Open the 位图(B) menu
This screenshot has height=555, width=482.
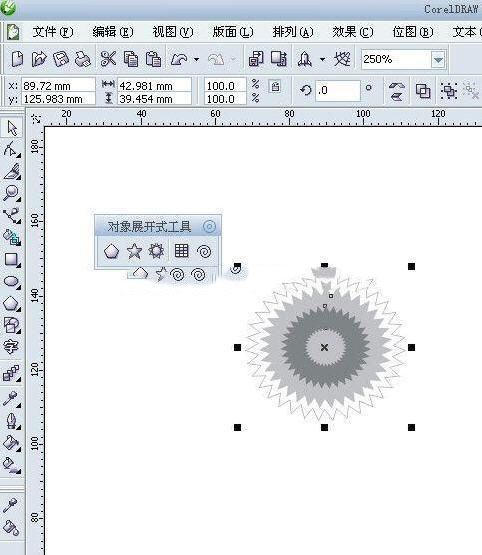pos(413,32)
